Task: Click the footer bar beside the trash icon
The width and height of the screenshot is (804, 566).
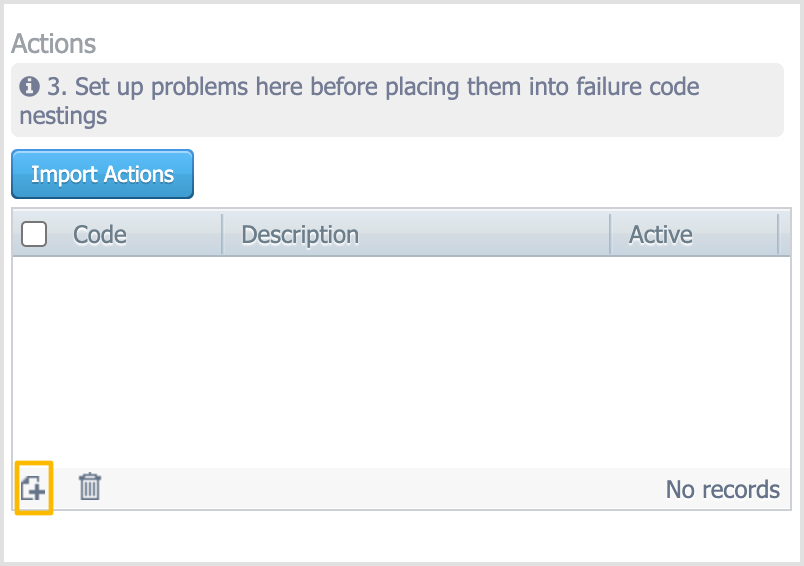Action: [379, 489]
